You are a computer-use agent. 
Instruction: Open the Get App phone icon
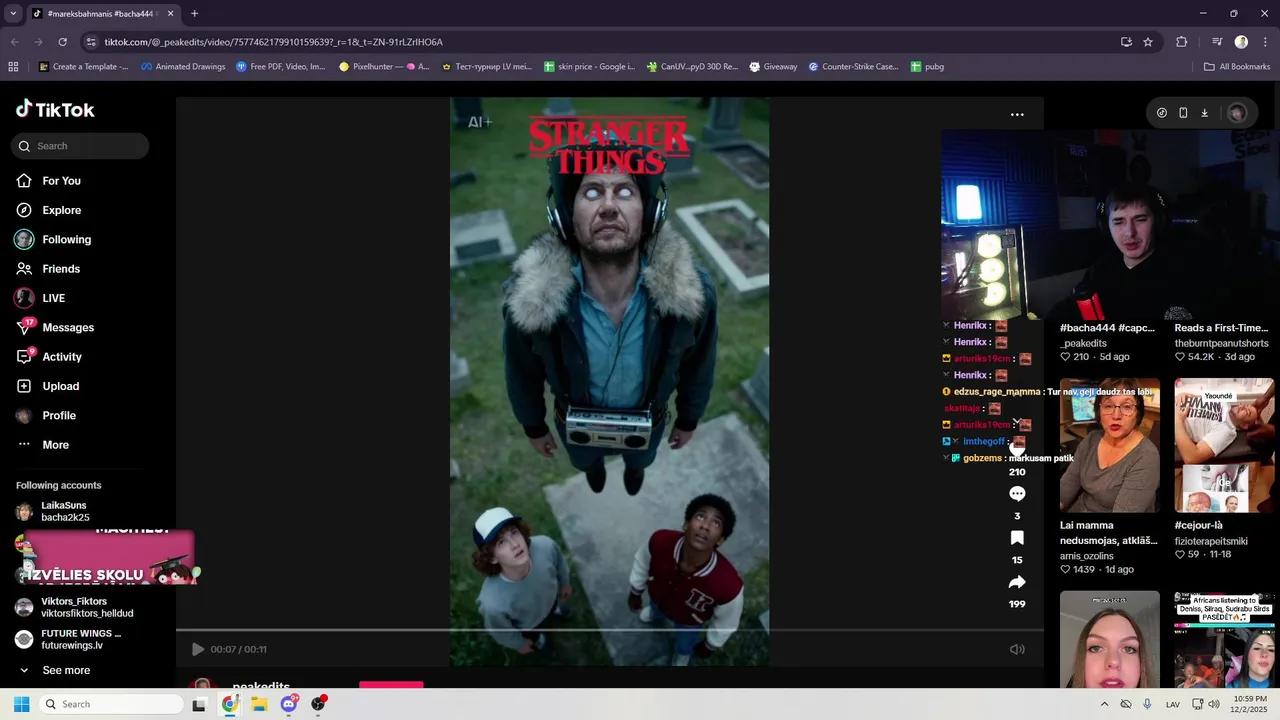[x=1183, y=113]
